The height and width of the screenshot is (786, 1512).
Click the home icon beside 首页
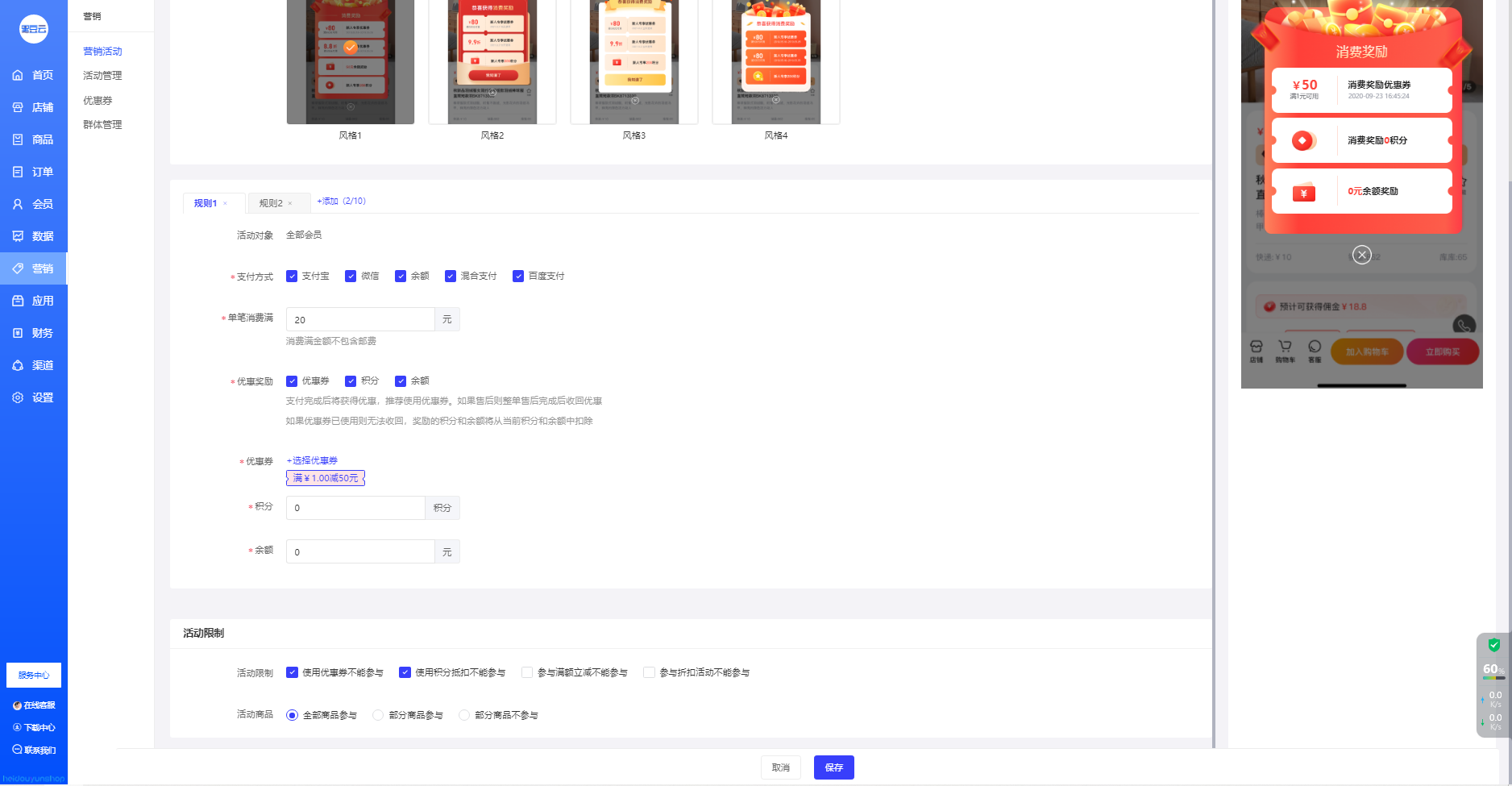18,75
